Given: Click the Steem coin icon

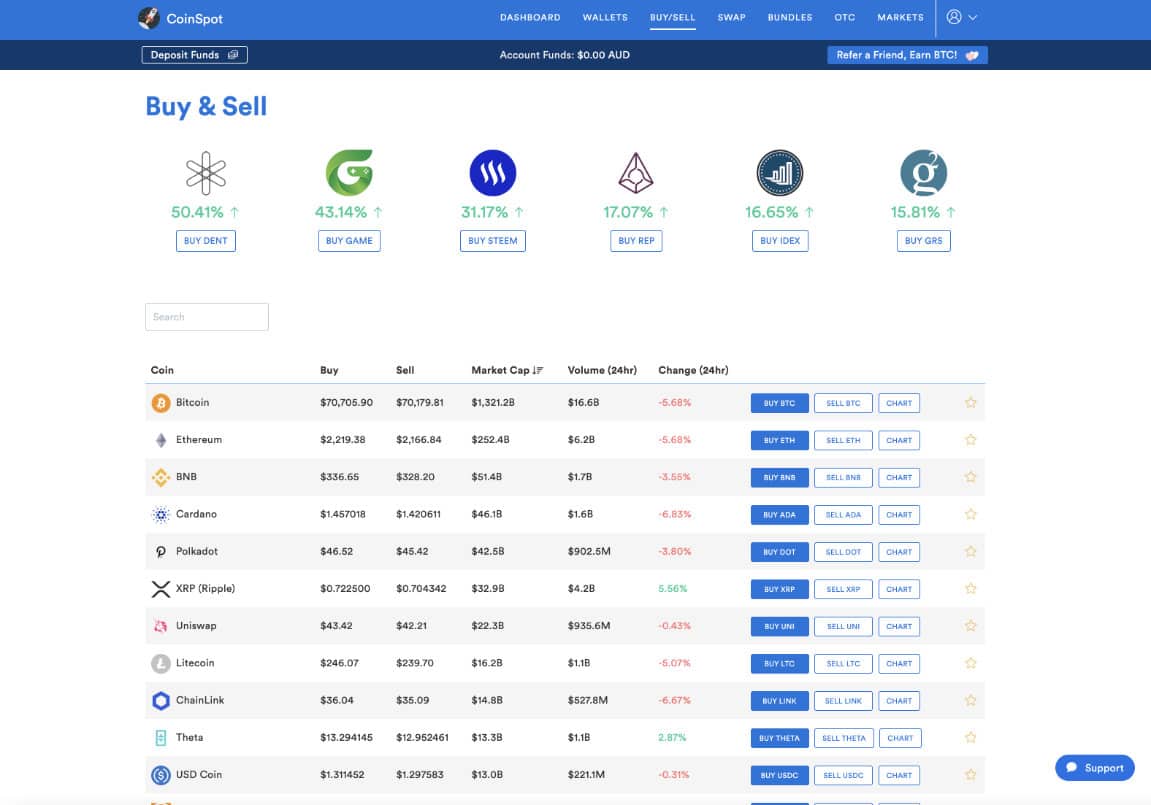Looking at the screenshot, I should (492, 171).
